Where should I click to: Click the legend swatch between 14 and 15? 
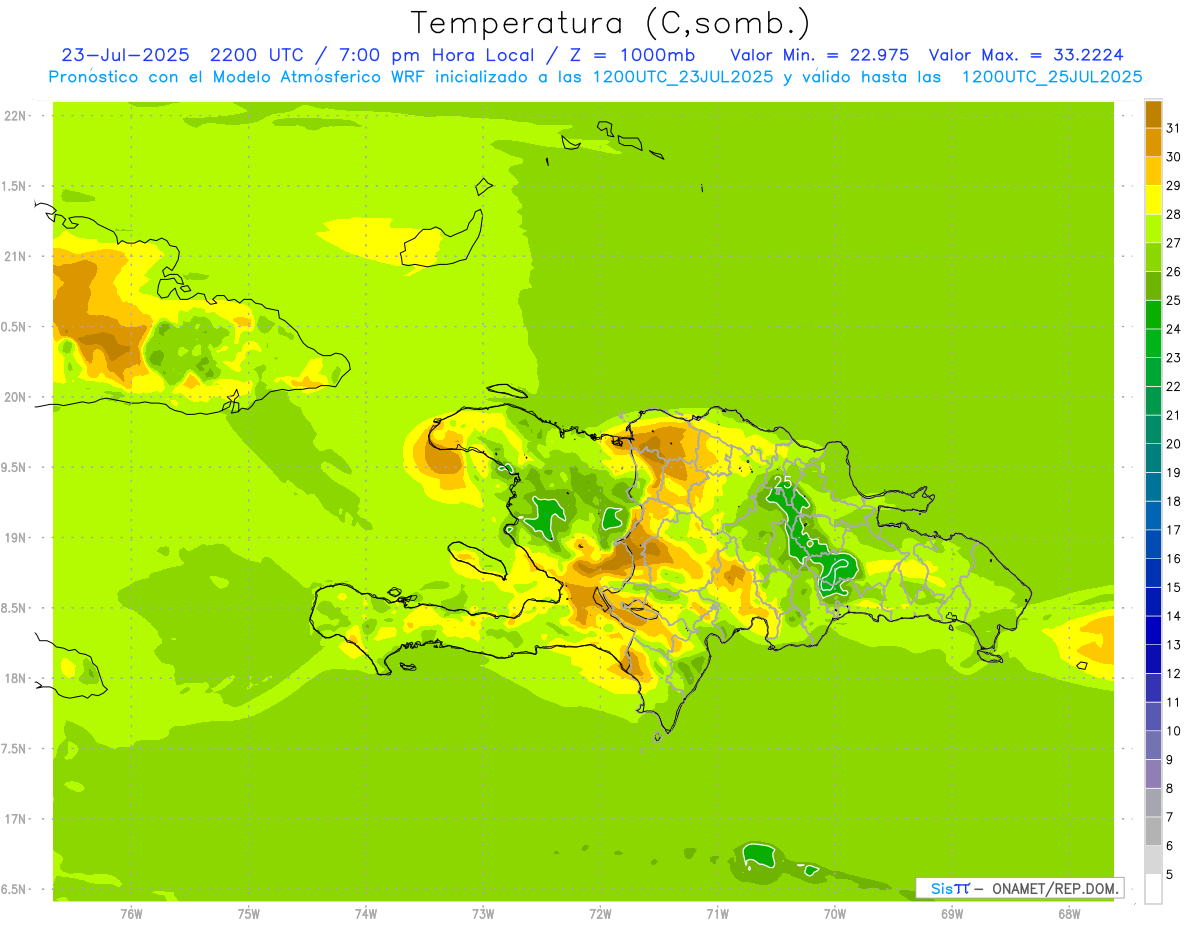point(1153,601)
